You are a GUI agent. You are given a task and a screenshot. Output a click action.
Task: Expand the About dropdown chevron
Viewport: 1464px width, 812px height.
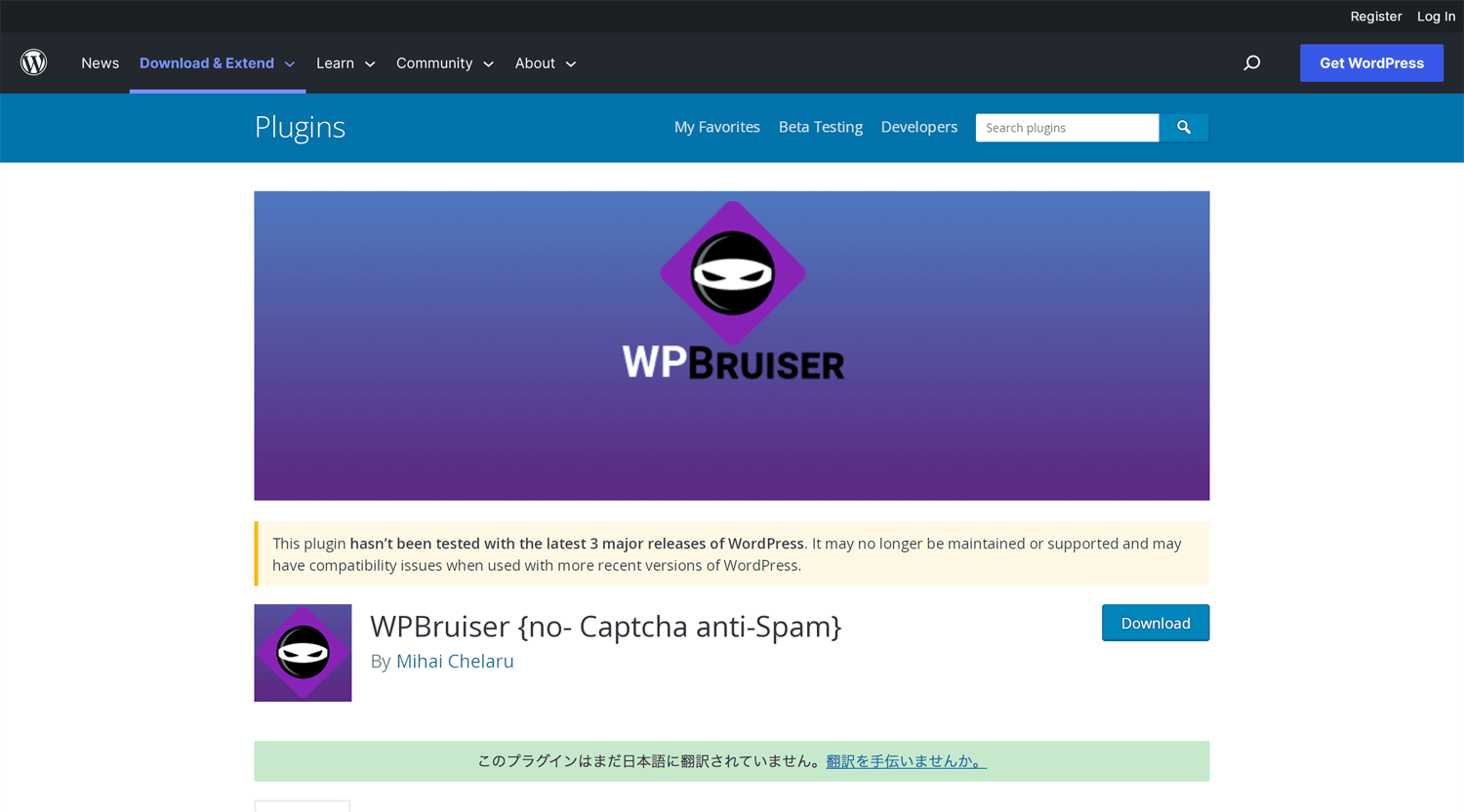click(571, 64)
